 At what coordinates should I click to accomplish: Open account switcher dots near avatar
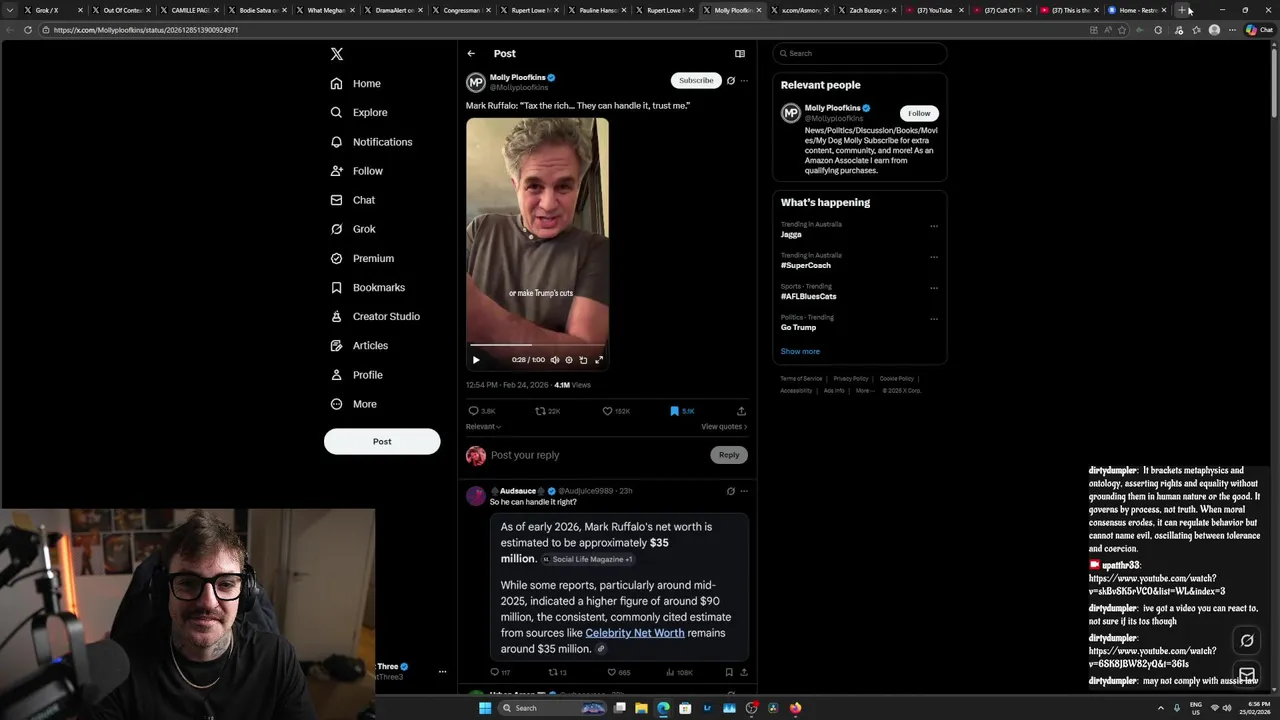442,672
